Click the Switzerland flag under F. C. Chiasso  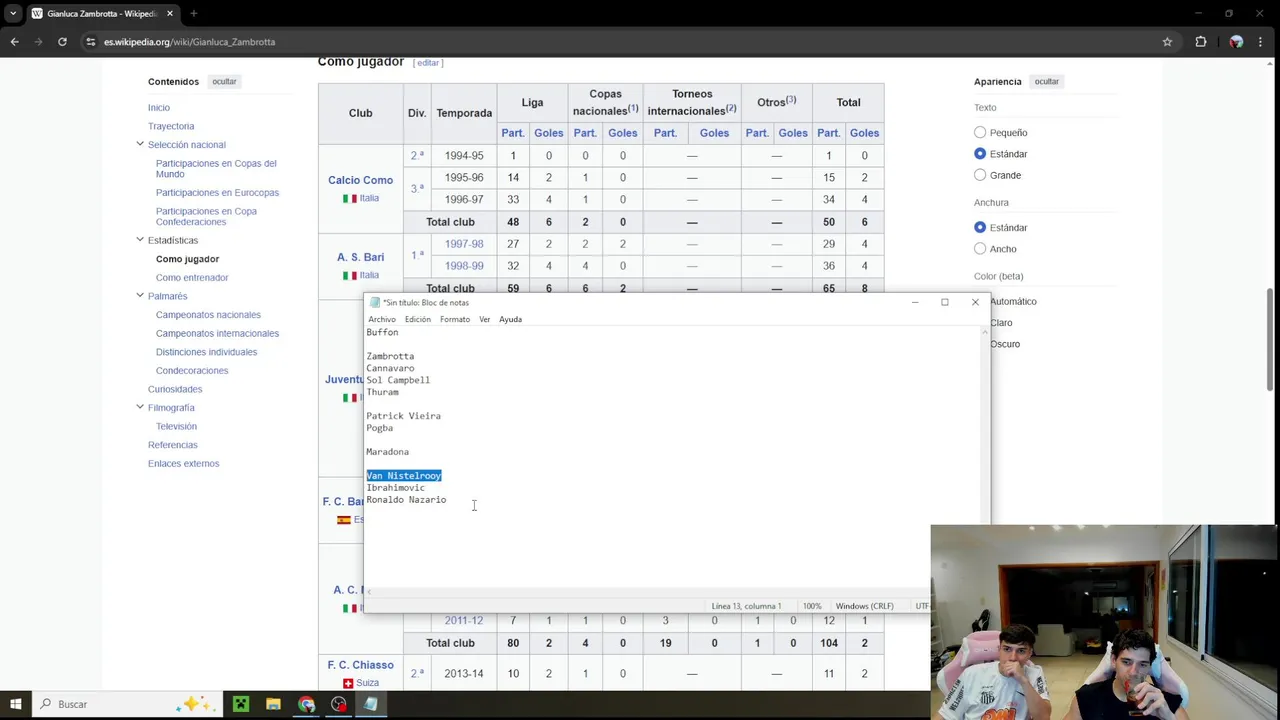click(x=348, y=683)
